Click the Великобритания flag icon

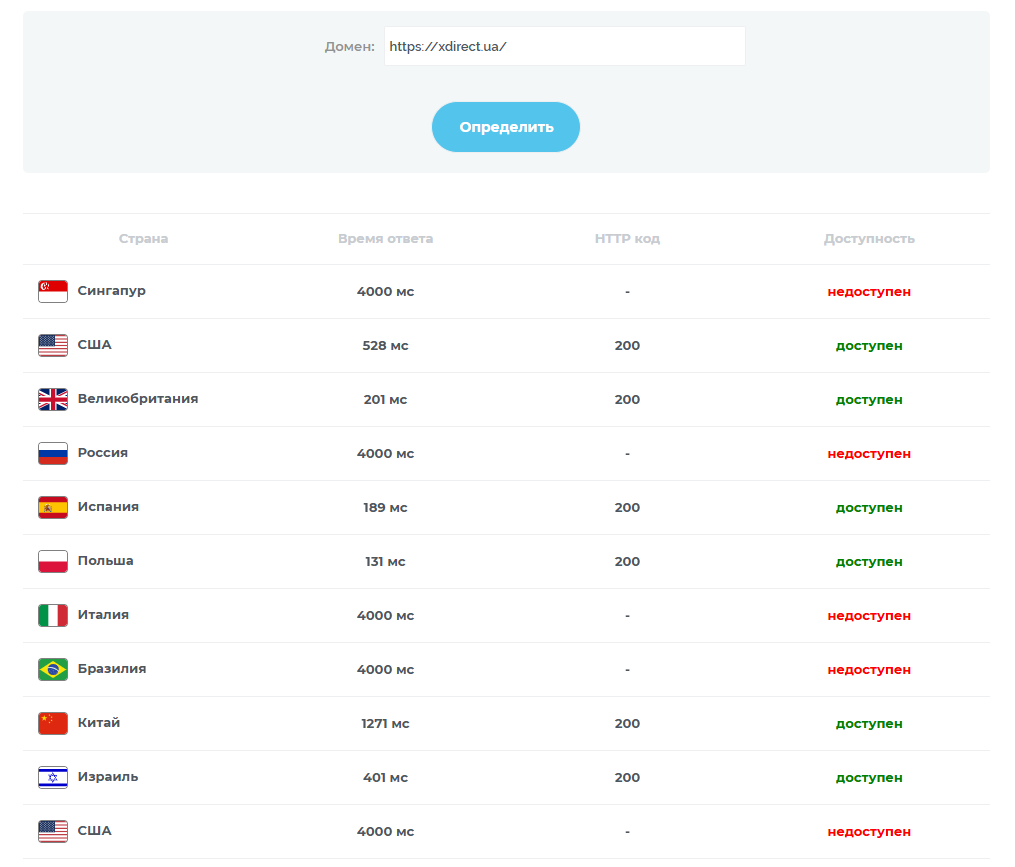tap(53, 400)
